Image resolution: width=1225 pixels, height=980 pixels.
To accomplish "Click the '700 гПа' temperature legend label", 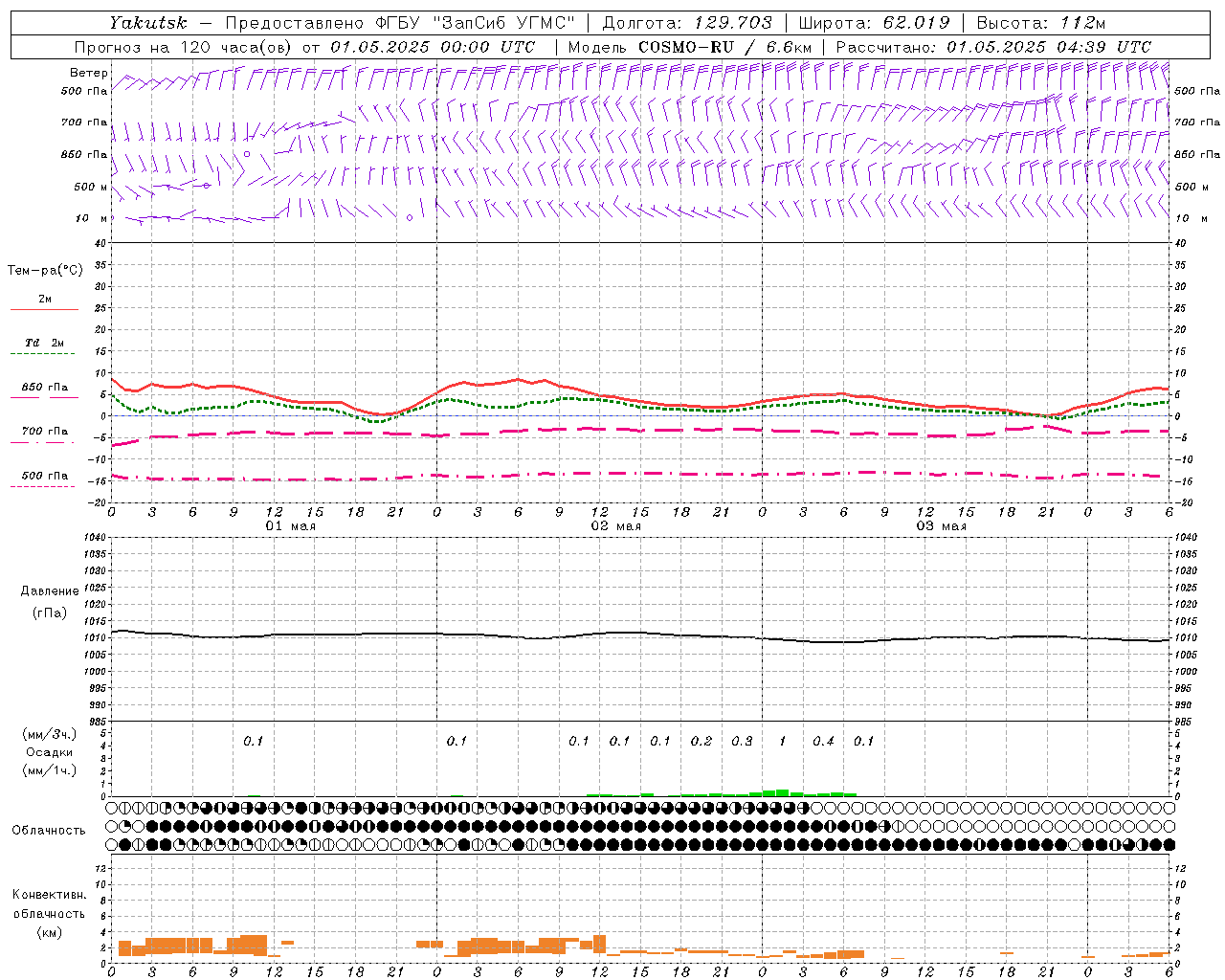I will (x=44, y=432).
